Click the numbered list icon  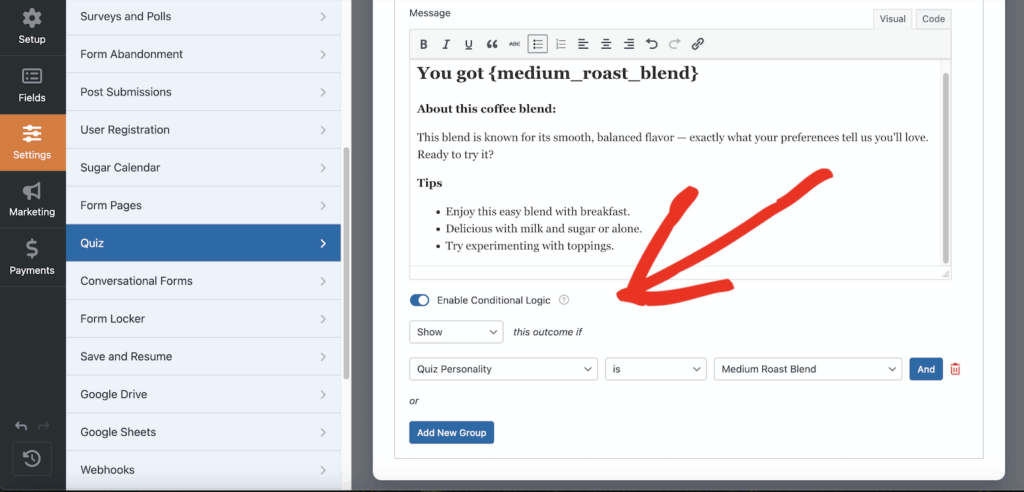[x=561, y=44]
